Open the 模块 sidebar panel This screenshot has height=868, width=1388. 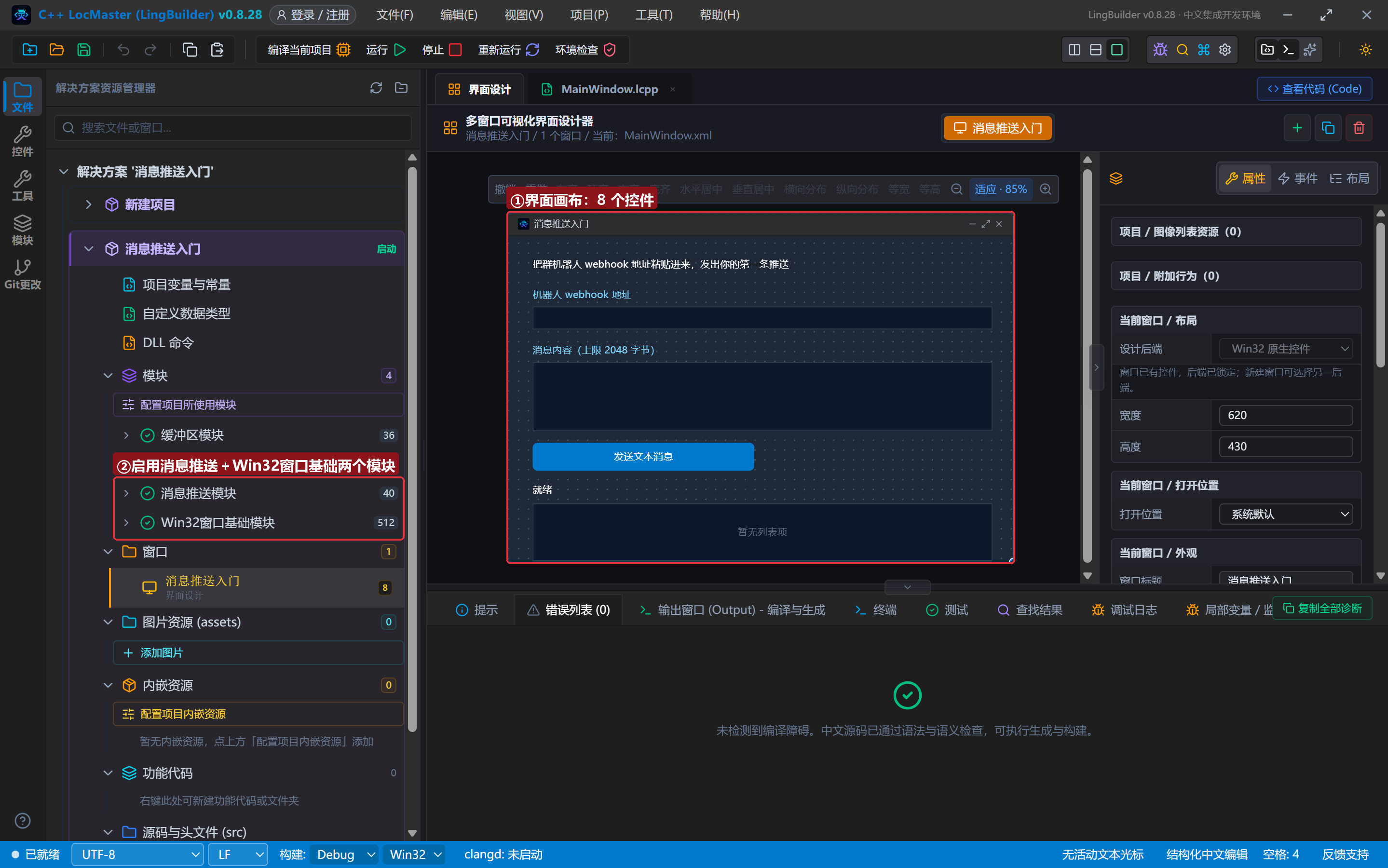[22, 230]
